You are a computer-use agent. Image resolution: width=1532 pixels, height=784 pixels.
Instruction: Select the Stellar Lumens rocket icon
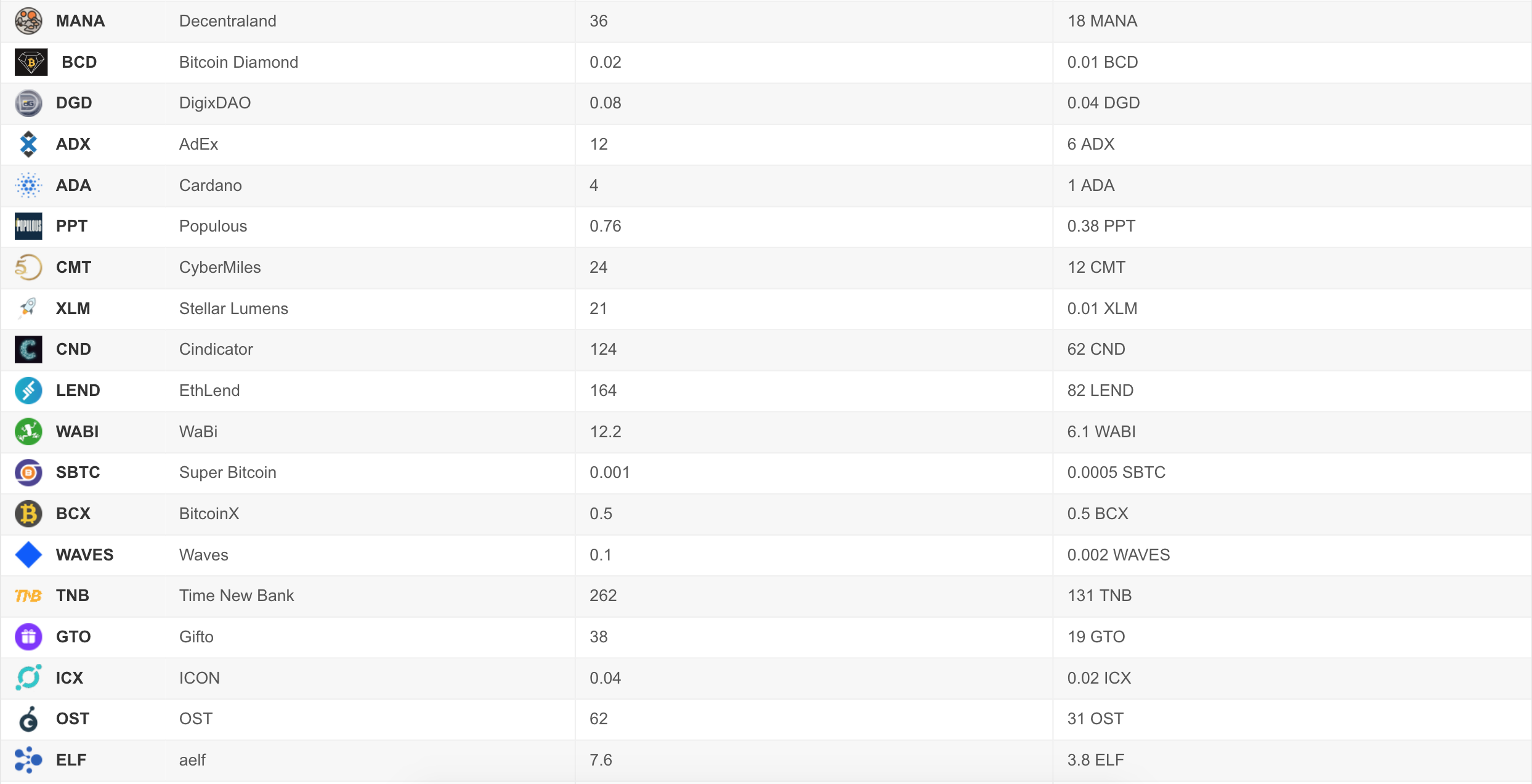click(x=28, y=308)
